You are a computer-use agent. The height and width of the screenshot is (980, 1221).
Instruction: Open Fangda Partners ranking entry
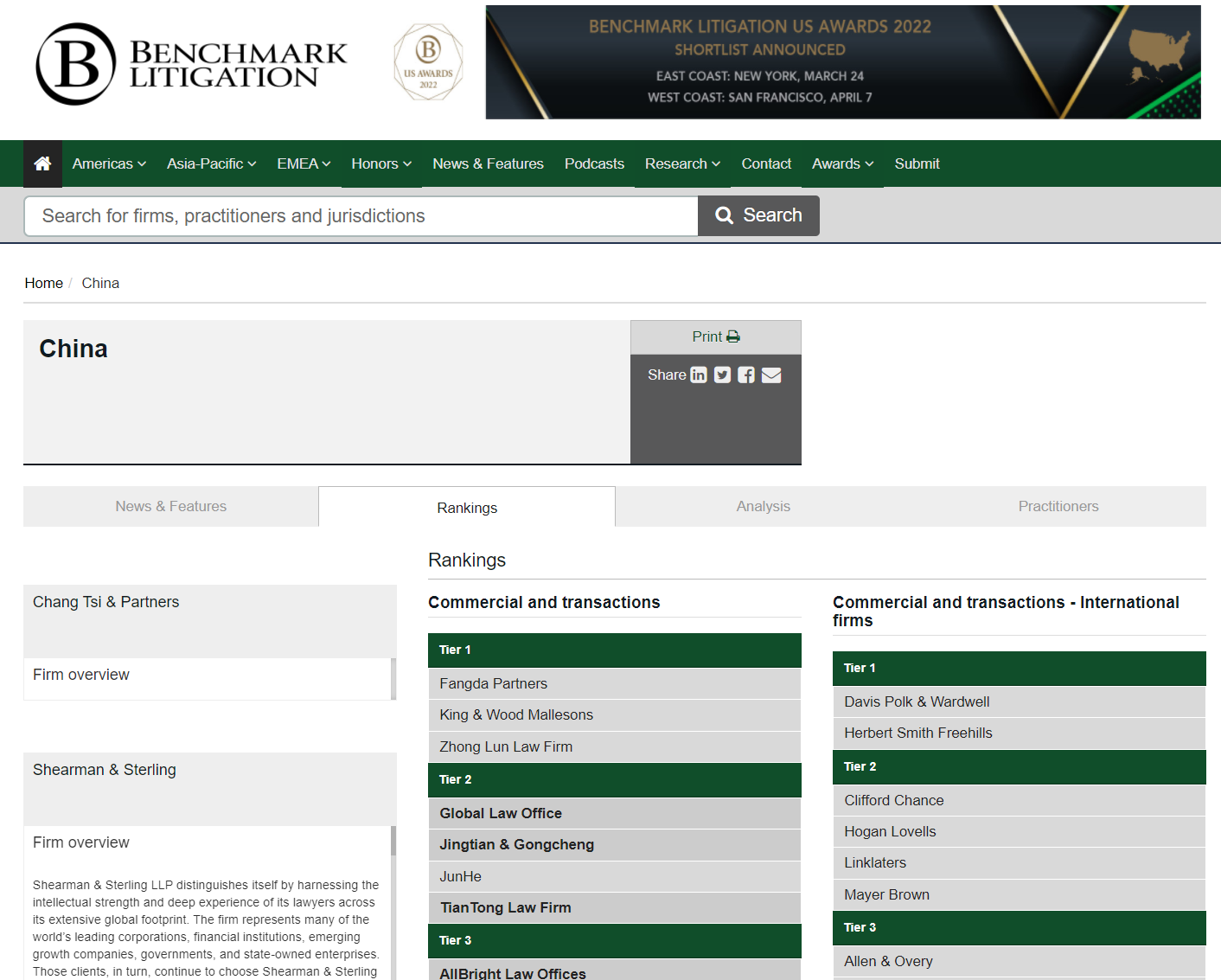pyautogui.click(x=614, y=683)
